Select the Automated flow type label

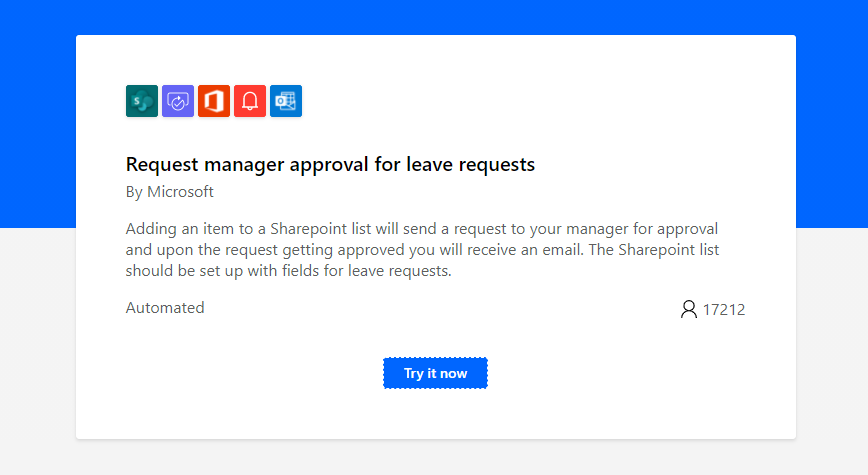pos(165,307)
